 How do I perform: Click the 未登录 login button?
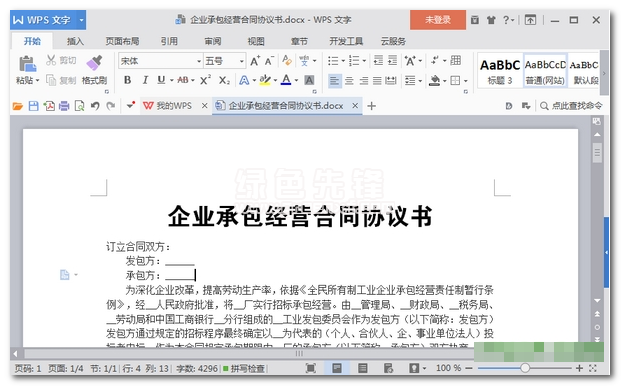tap(438, 20)
